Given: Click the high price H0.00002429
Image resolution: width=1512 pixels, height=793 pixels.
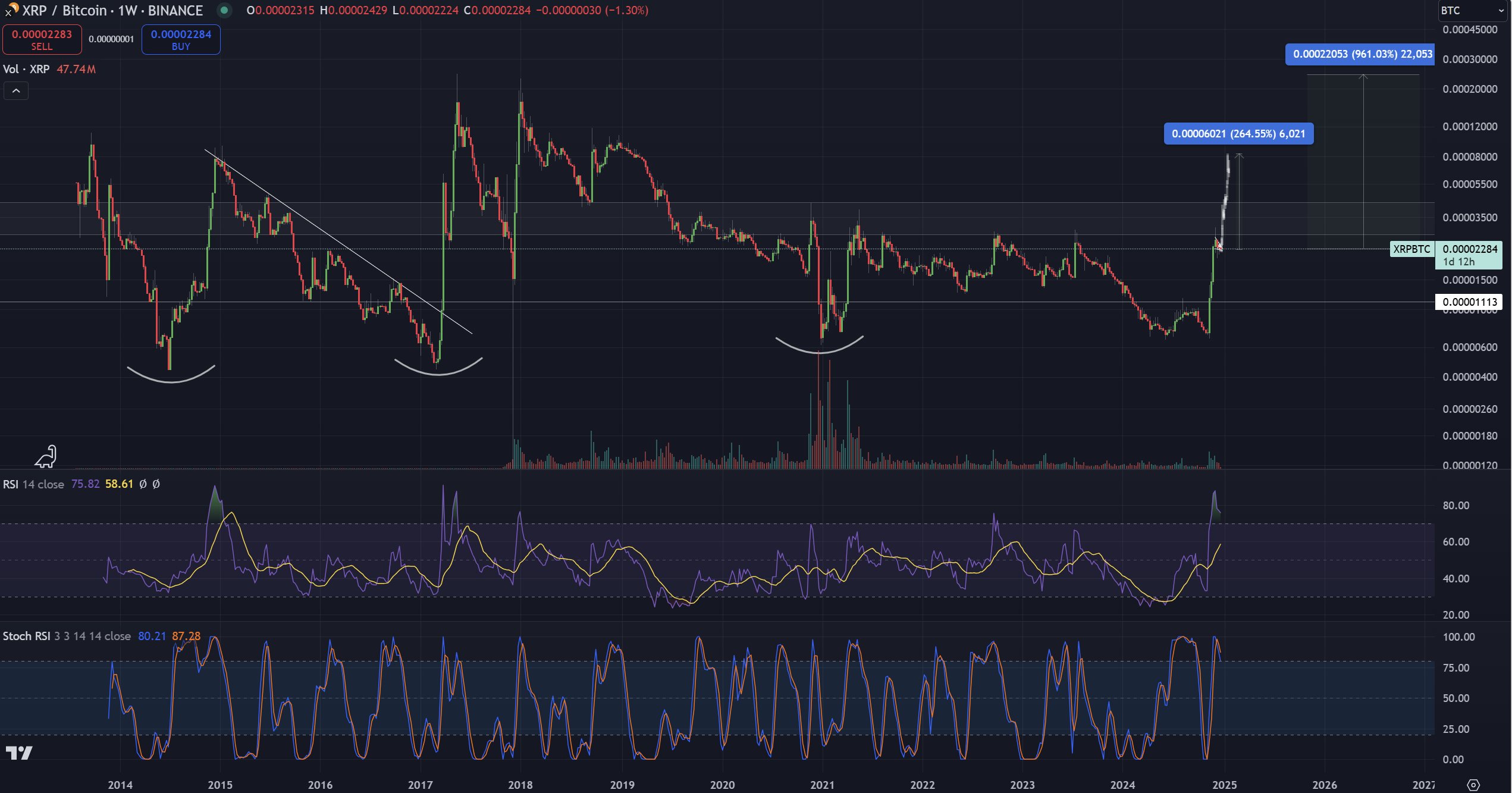Looking at the screenshot, I should click(353, 10).
